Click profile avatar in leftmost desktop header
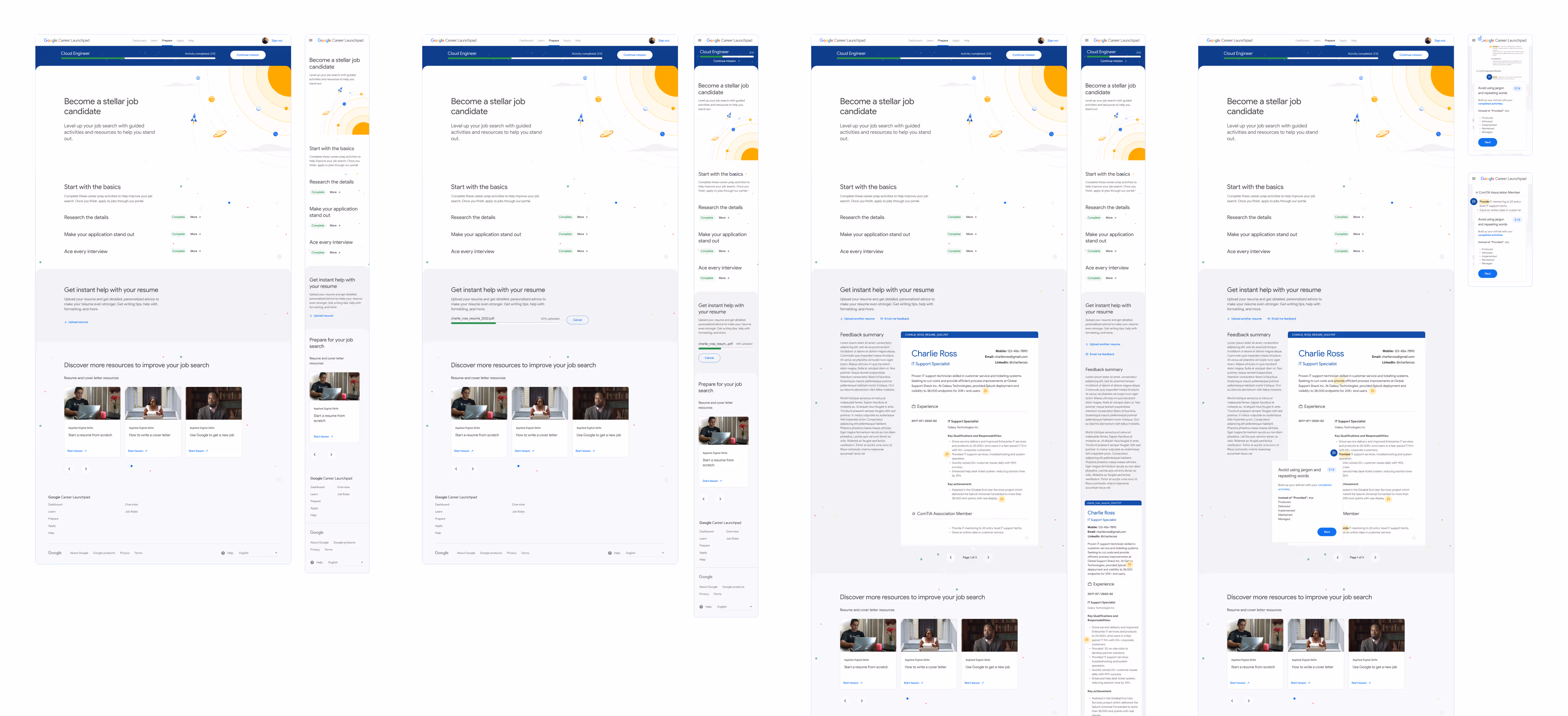Viewport: 1568px width, 716px height. coord(265,41)
